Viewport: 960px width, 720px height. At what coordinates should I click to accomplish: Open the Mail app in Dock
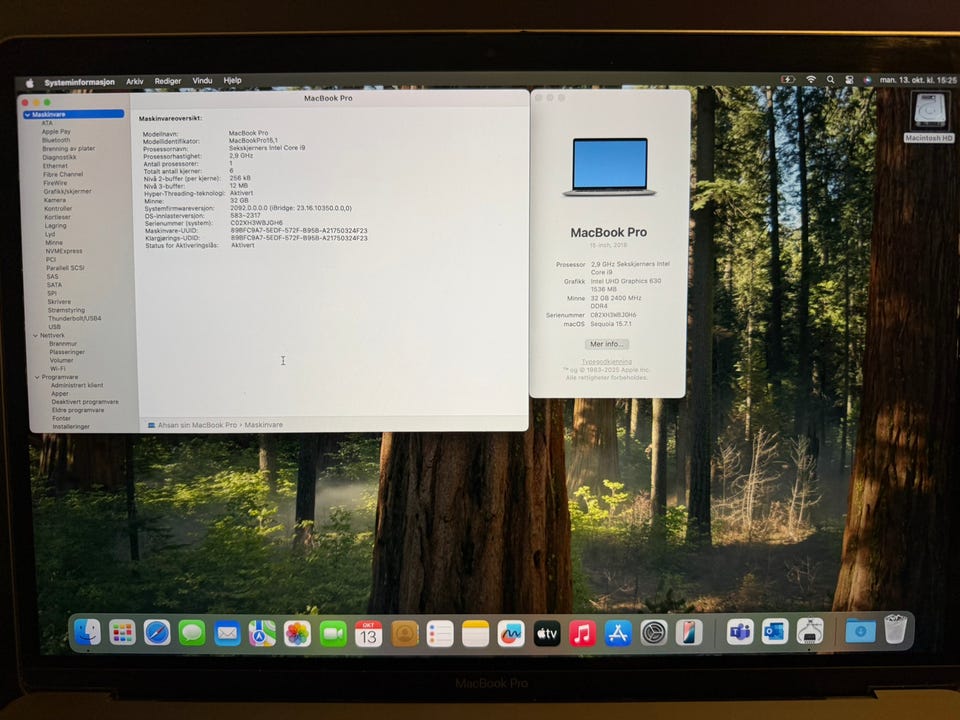tap(227, 634)
